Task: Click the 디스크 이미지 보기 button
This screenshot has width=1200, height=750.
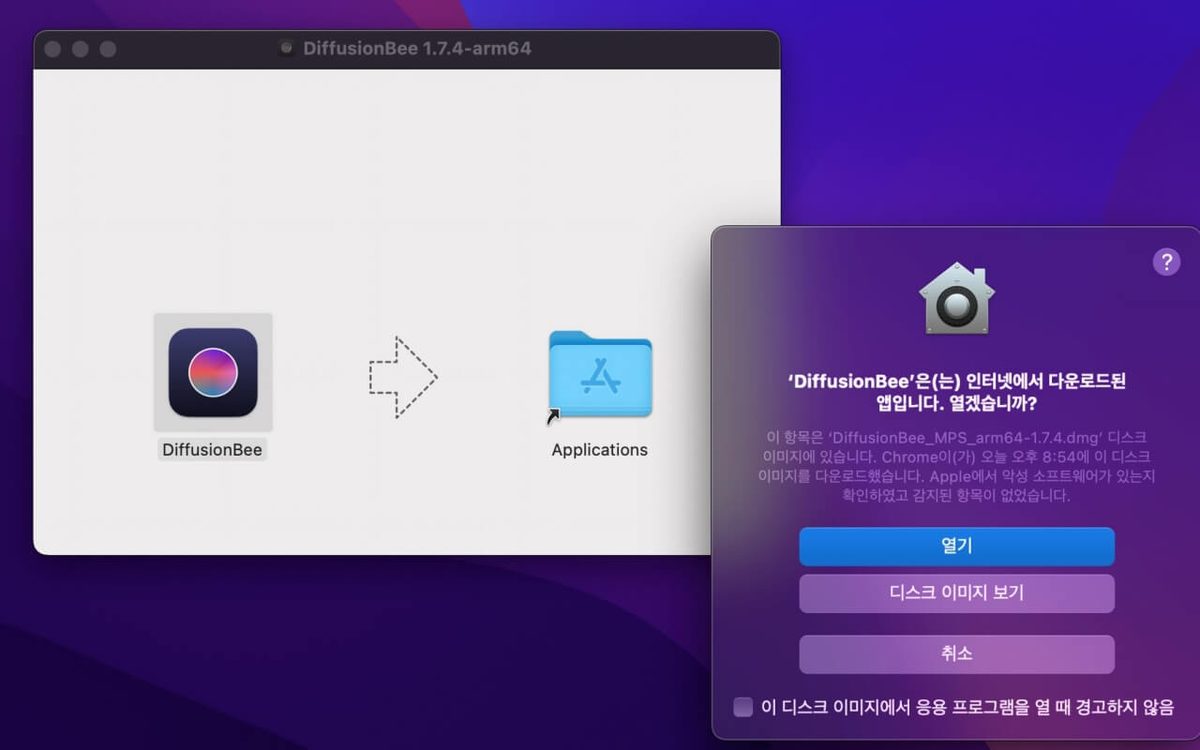Action: click(956, 593)
